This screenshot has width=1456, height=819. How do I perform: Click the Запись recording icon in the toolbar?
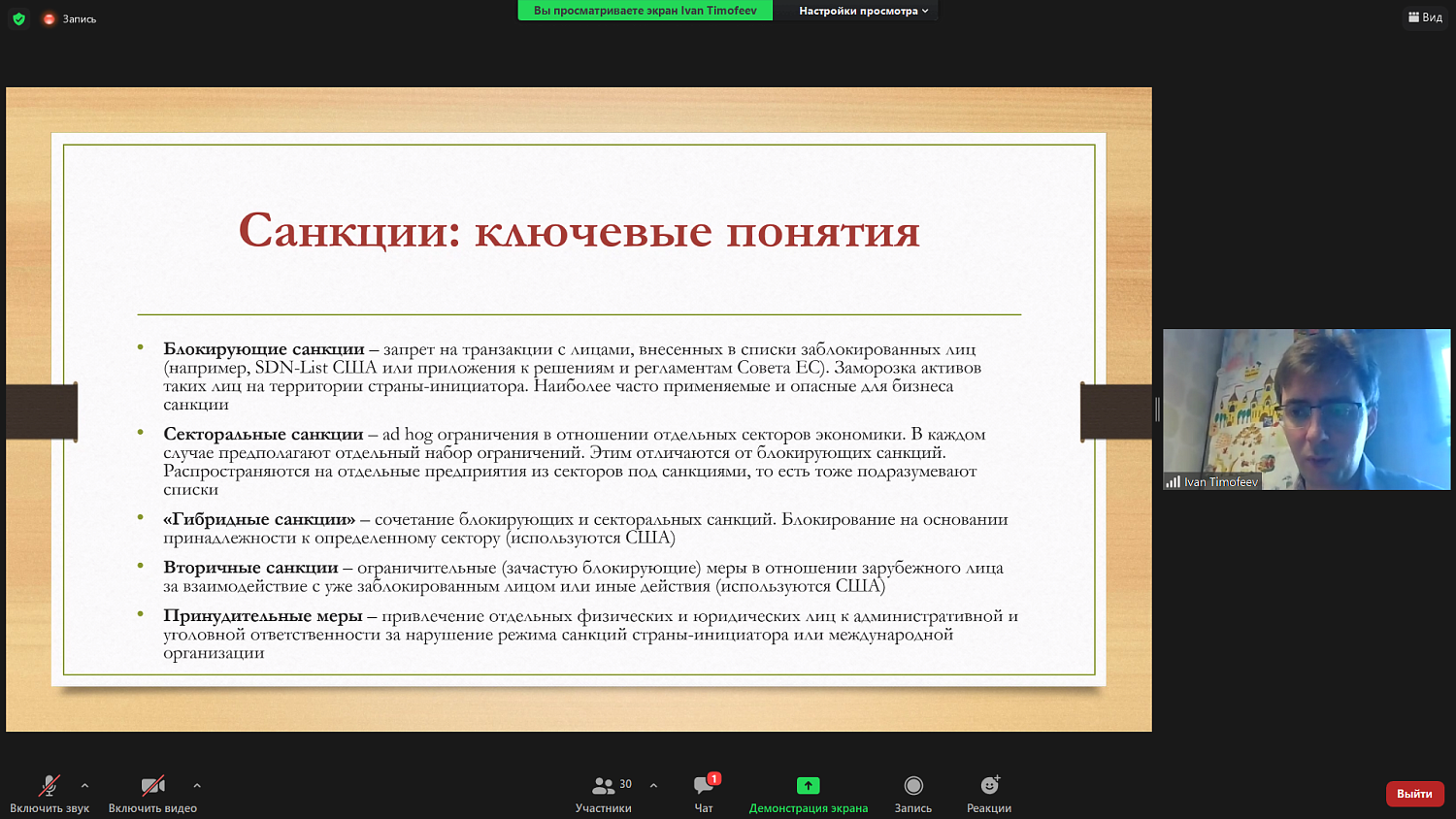912,784
